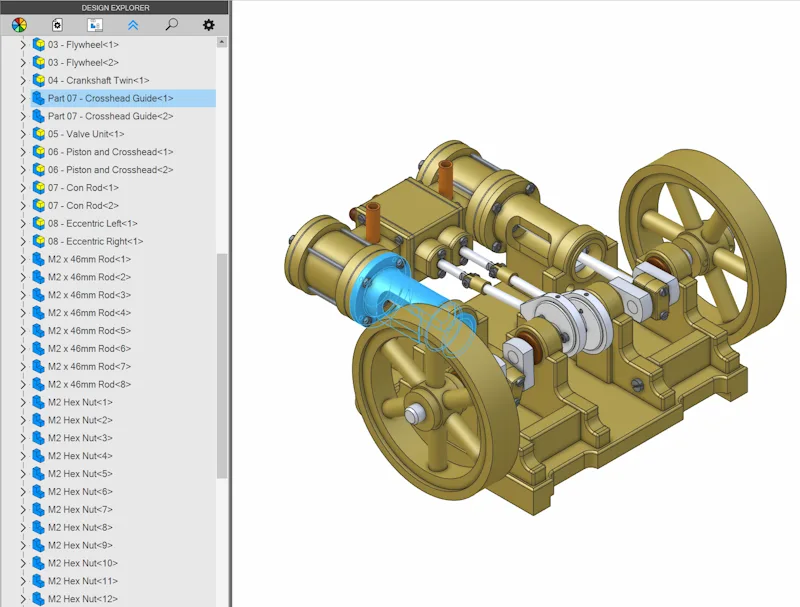Click the part icon for M2 x 46mm Rod<1>
The image size is (800, 607).
(x=38, y=259)
